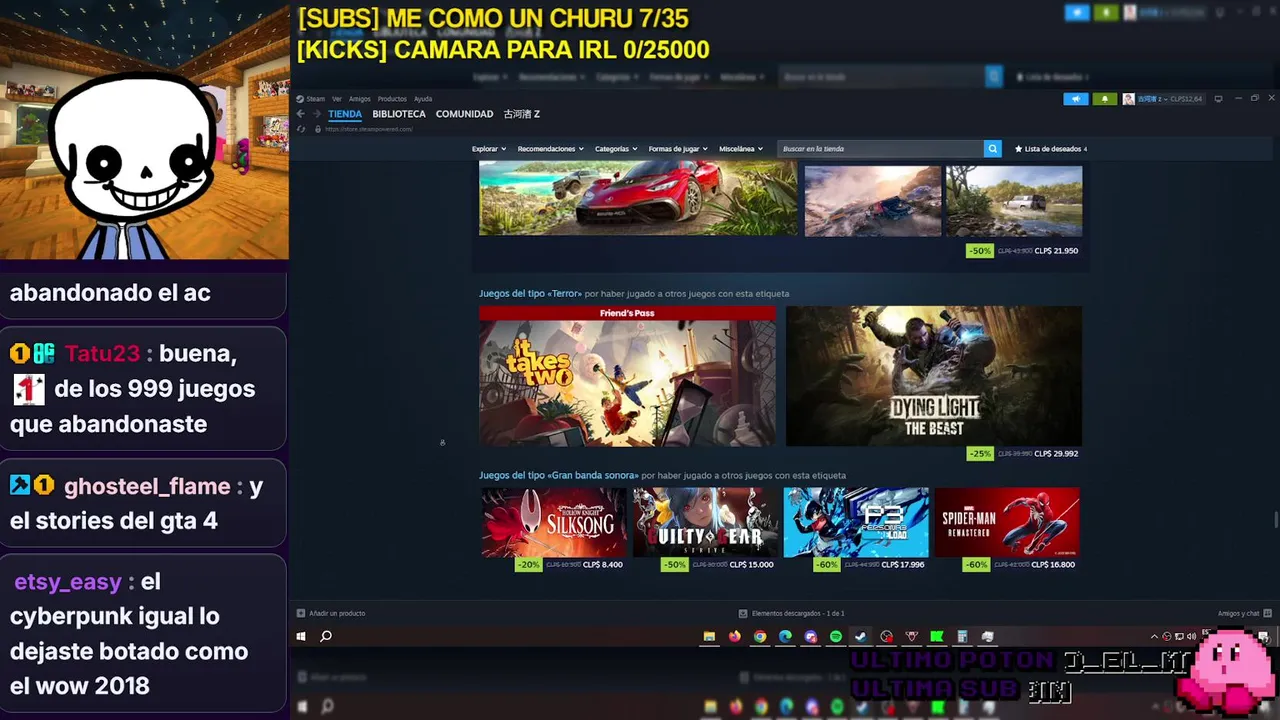Show hidden system tray icons
The image size is (1280, 720).
click(1155, 636)
